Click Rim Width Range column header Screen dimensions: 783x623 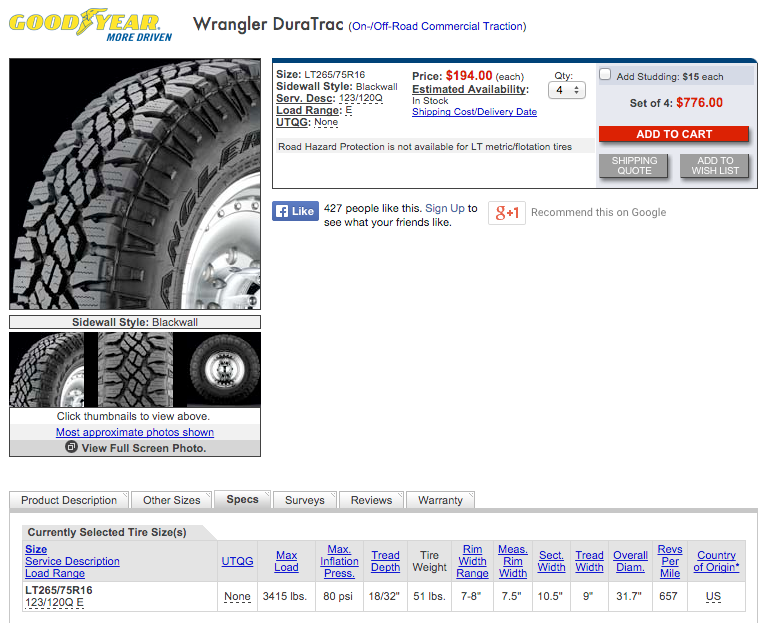[472, 561]
